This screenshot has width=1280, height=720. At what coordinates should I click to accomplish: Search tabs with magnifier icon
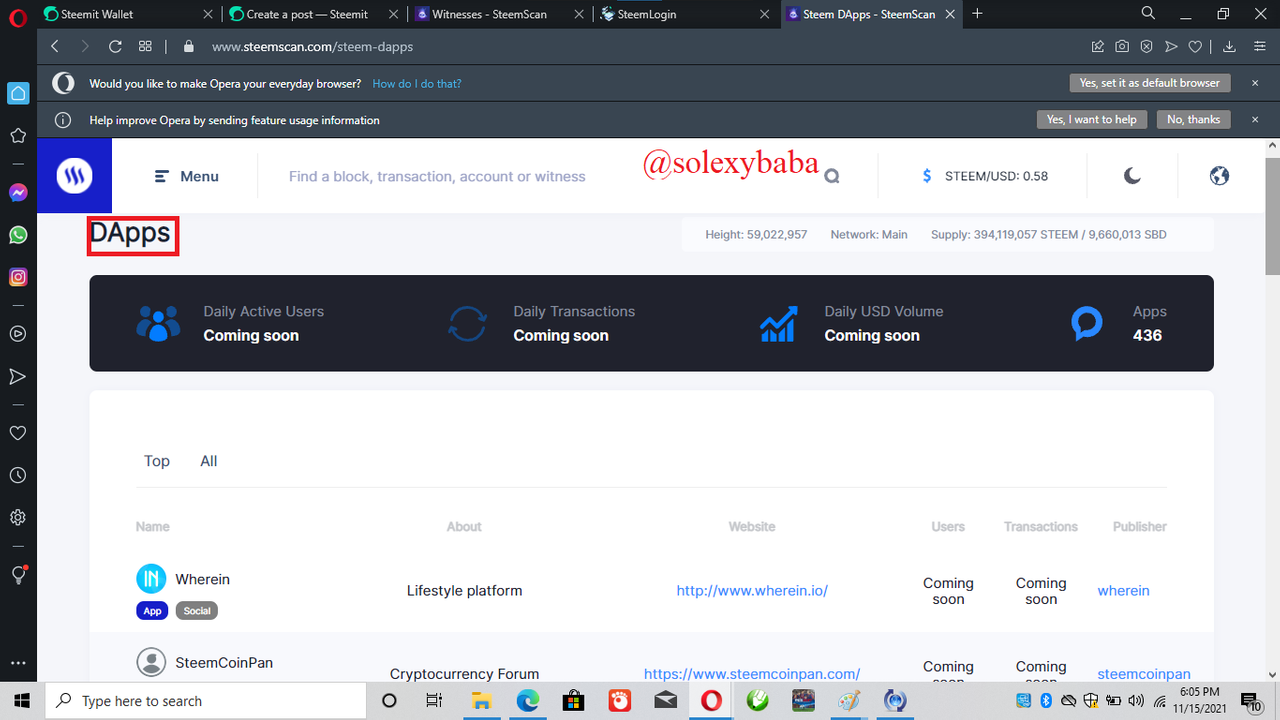pos(1149,13)
